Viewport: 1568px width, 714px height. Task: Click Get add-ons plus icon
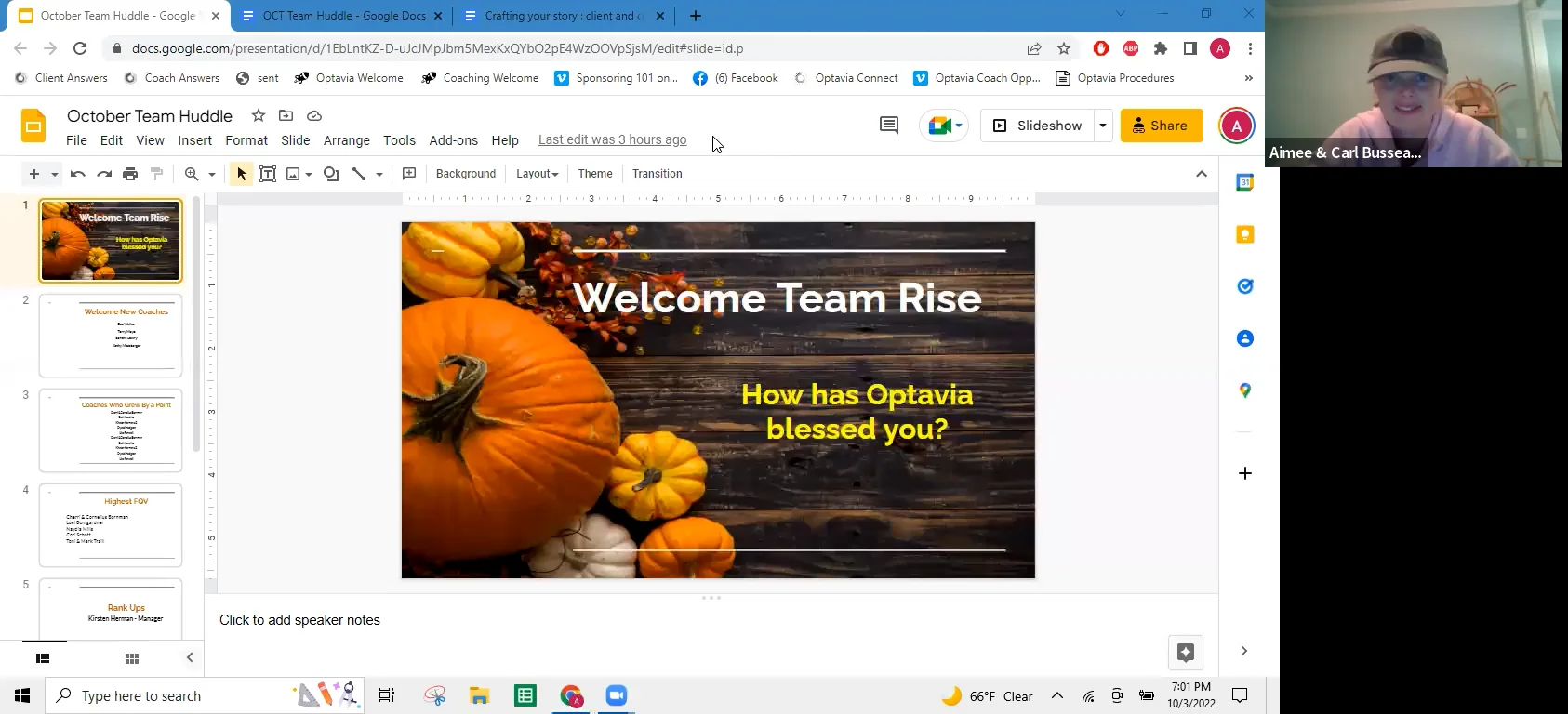tap(1245, 473)
